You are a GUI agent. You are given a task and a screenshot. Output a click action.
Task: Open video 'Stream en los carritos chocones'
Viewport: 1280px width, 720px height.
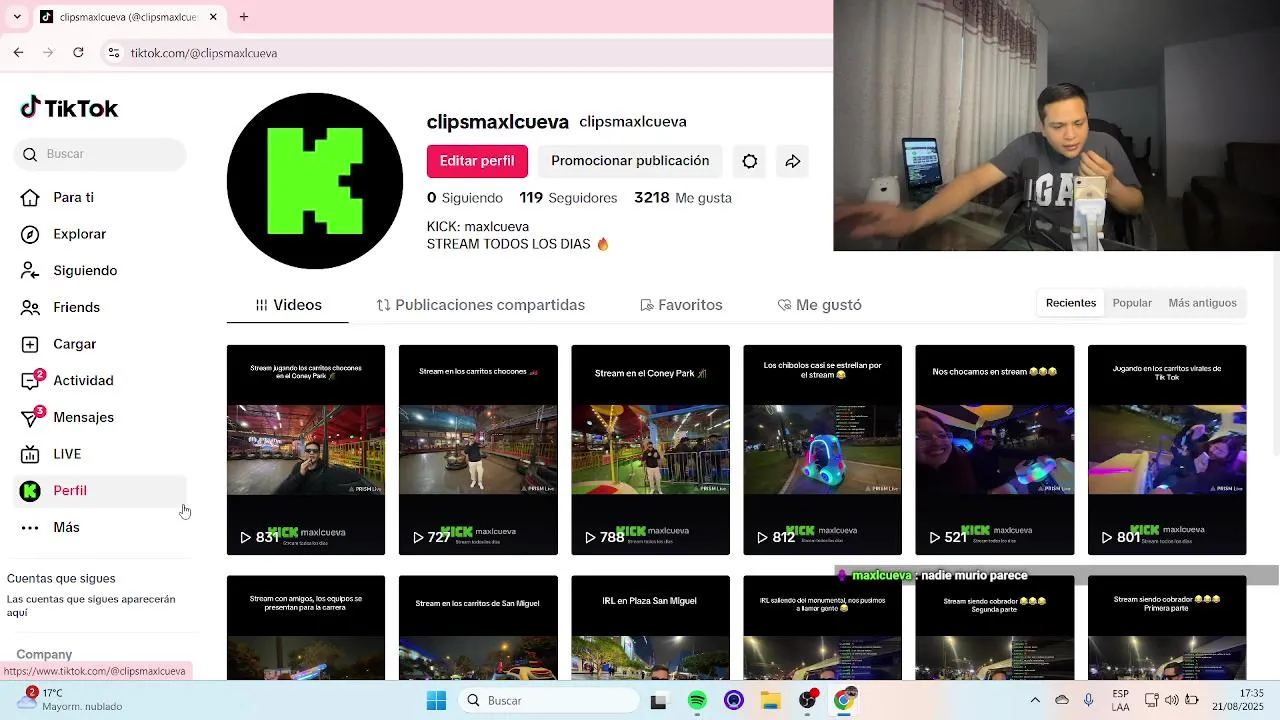click(478, 450)
